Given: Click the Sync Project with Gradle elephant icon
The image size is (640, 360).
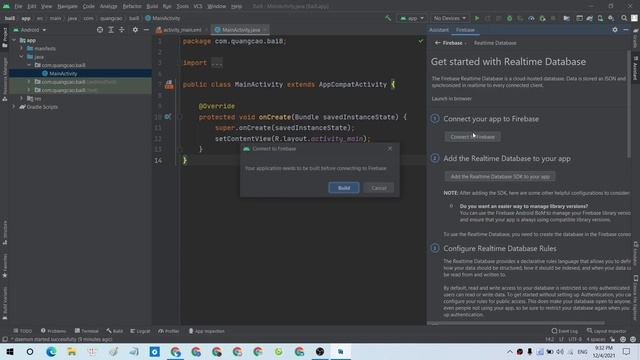Looking at the screenshot, I should click(x=589, y=18).
